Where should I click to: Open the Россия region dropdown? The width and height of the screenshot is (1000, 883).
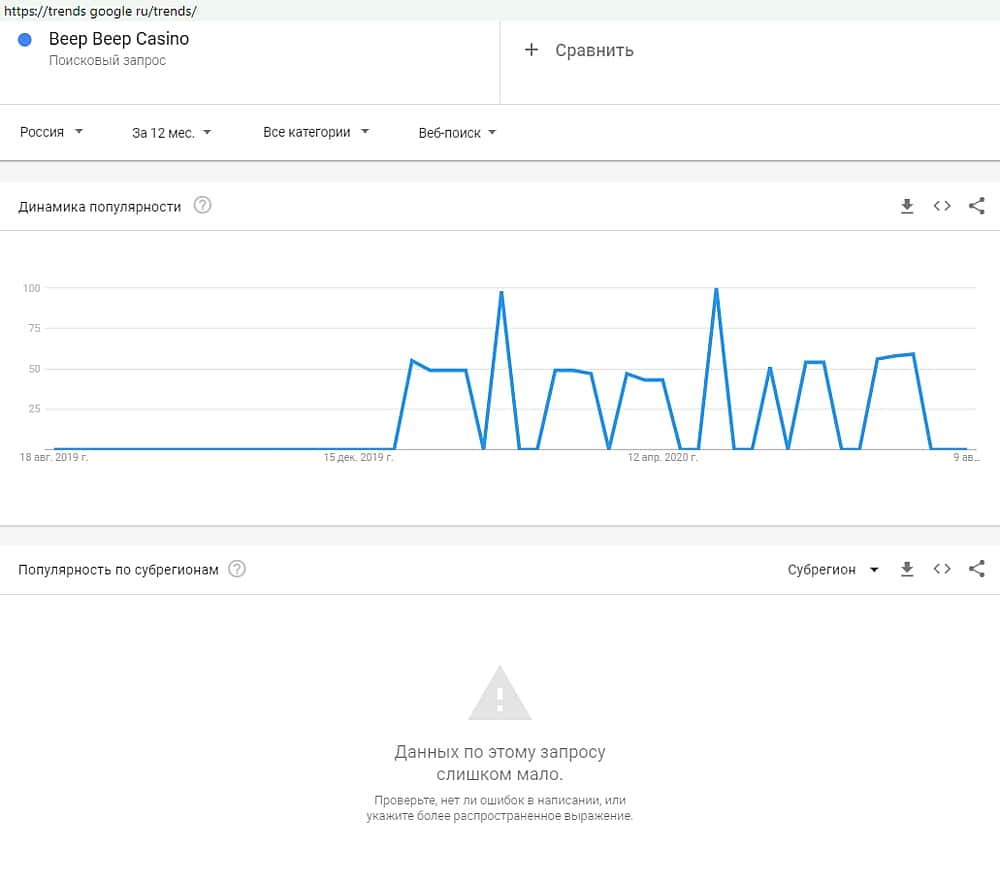click(x=51, y=132)
